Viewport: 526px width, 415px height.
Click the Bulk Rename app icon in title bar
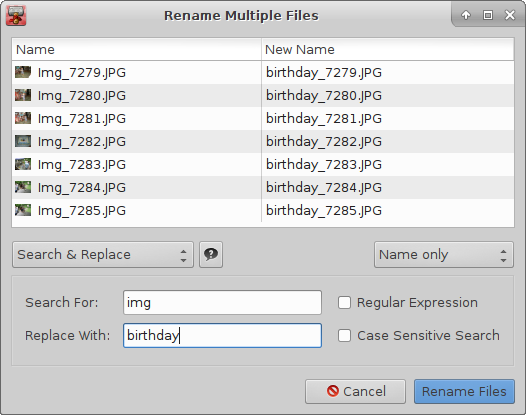pos(16,15)
